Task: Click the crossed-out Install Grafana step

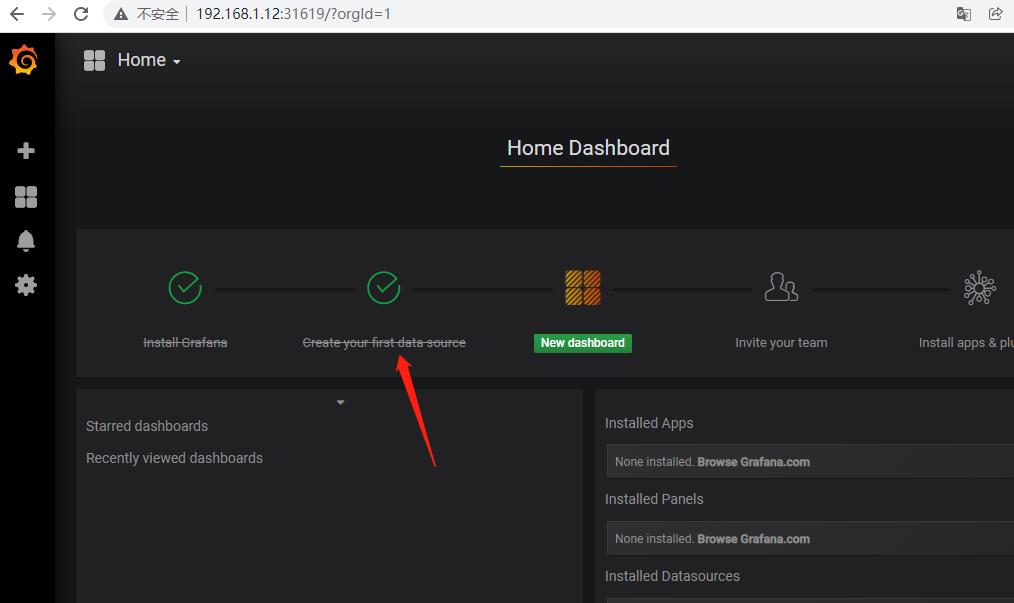Action: [185, 343]
